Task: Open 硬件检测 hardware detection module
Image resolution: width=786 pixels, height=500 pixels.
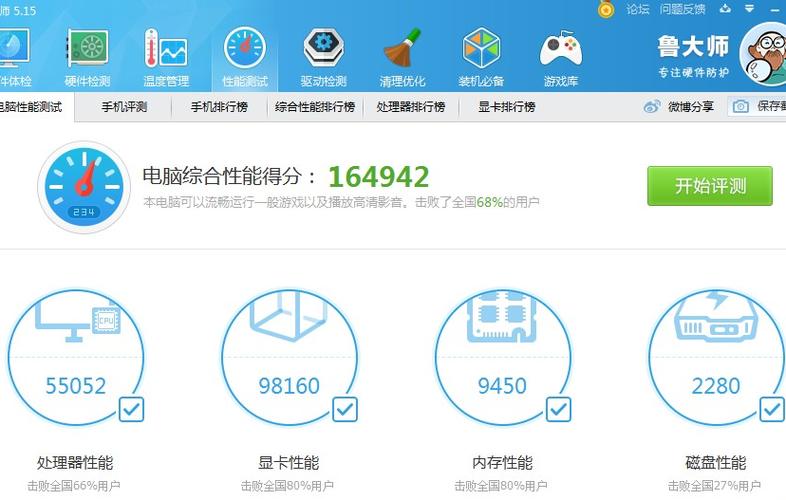Action: 87,57
